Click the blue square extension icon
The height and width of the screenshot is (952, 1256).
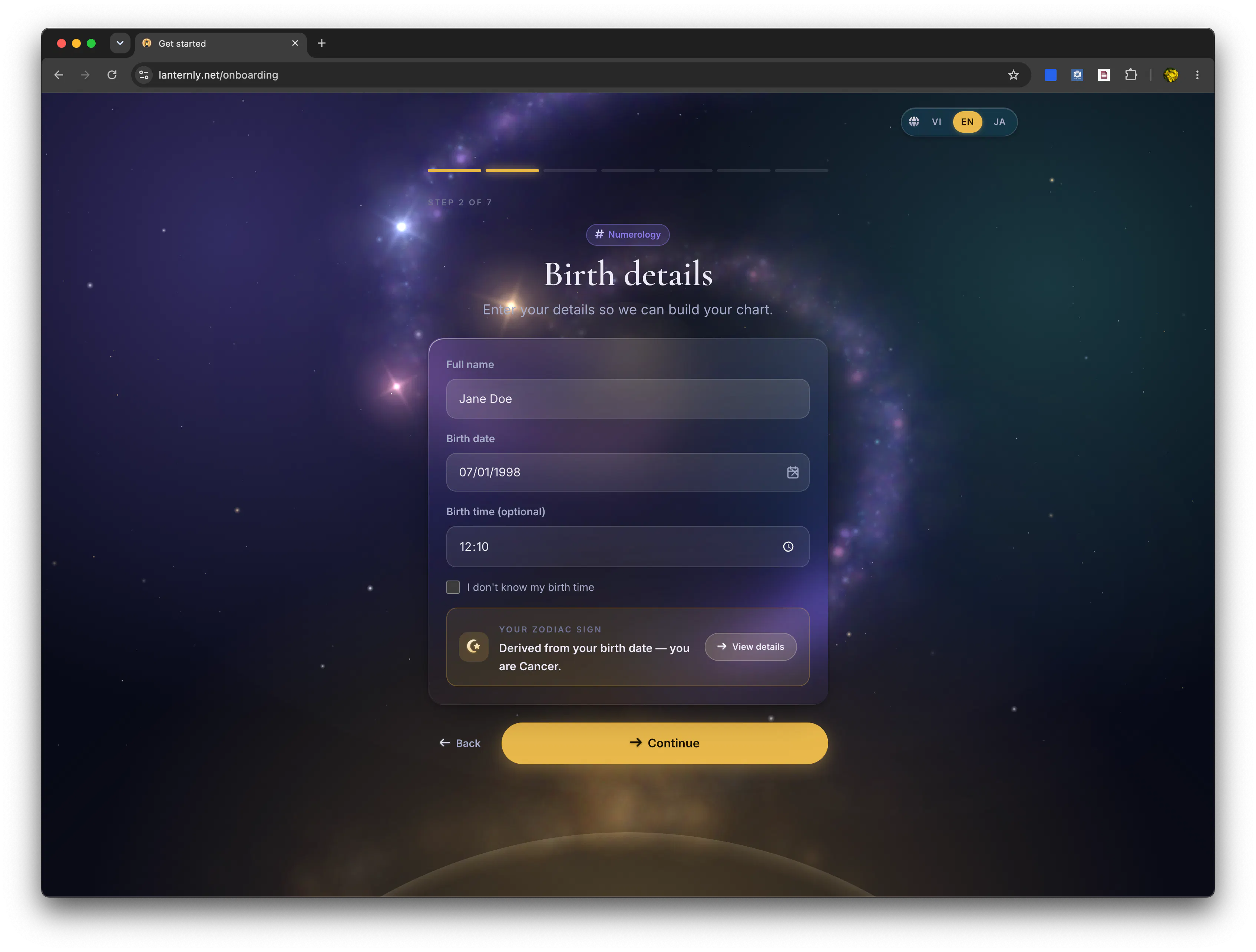tap(1051, 75)
